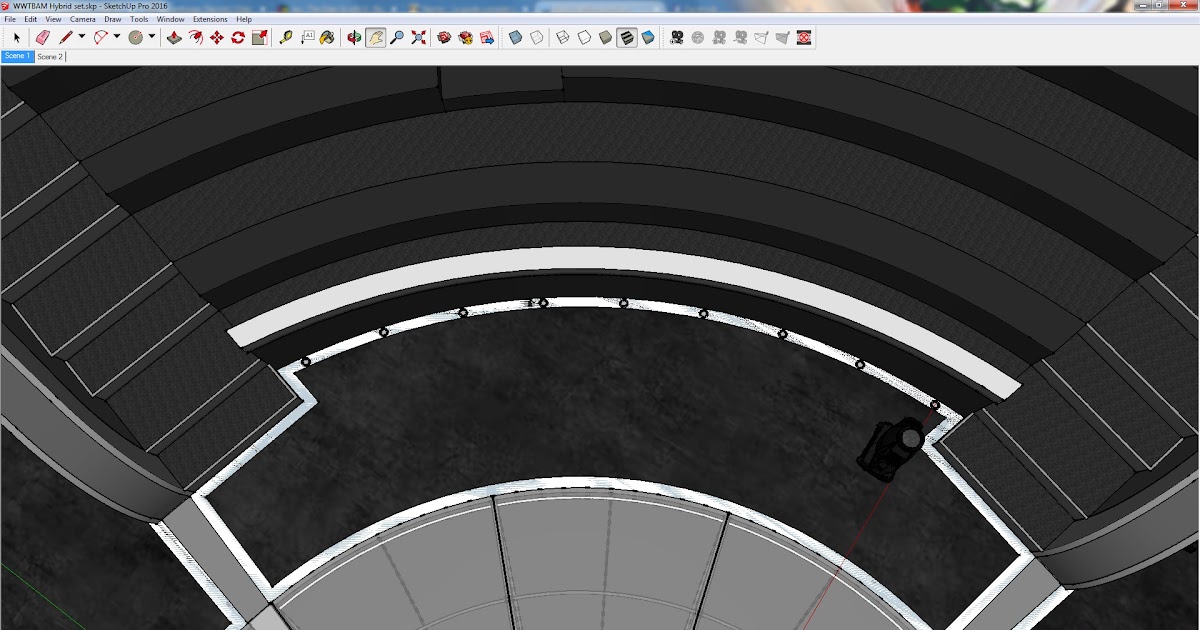Click the Zoom Extents tool
Image resolution: width=1200 pixels, height=630 pixels.
click(418, 38)
